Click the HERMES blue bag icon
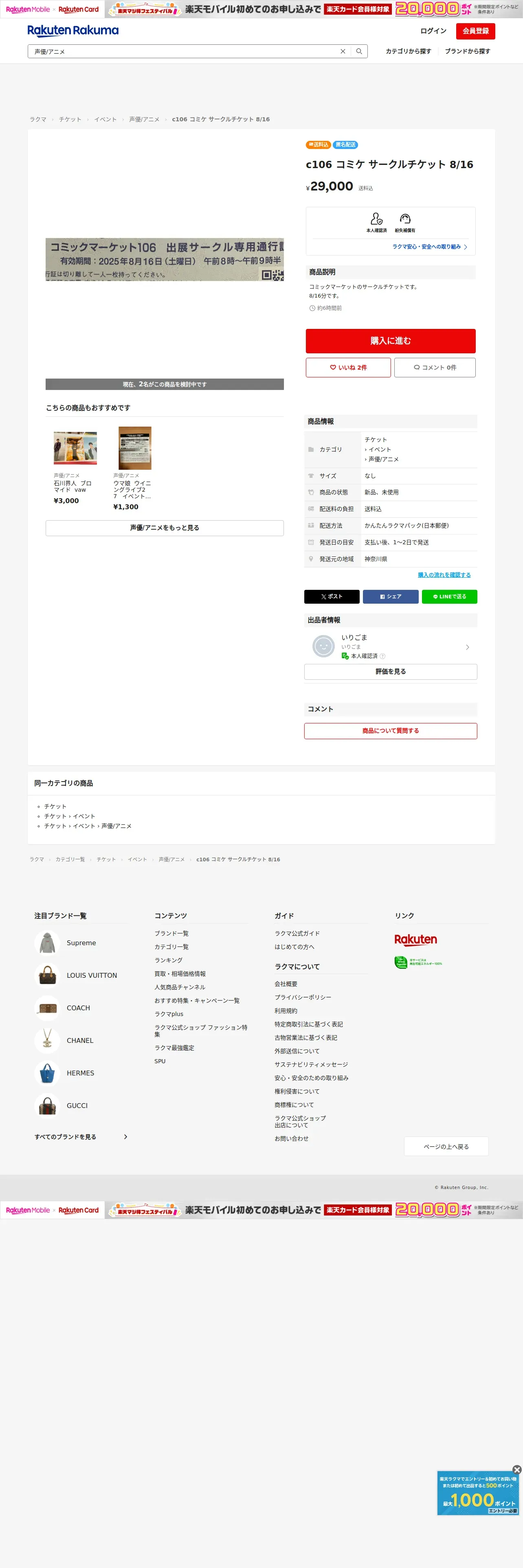The height and width of the screenshot is (1568, 523). [48, 1073]
